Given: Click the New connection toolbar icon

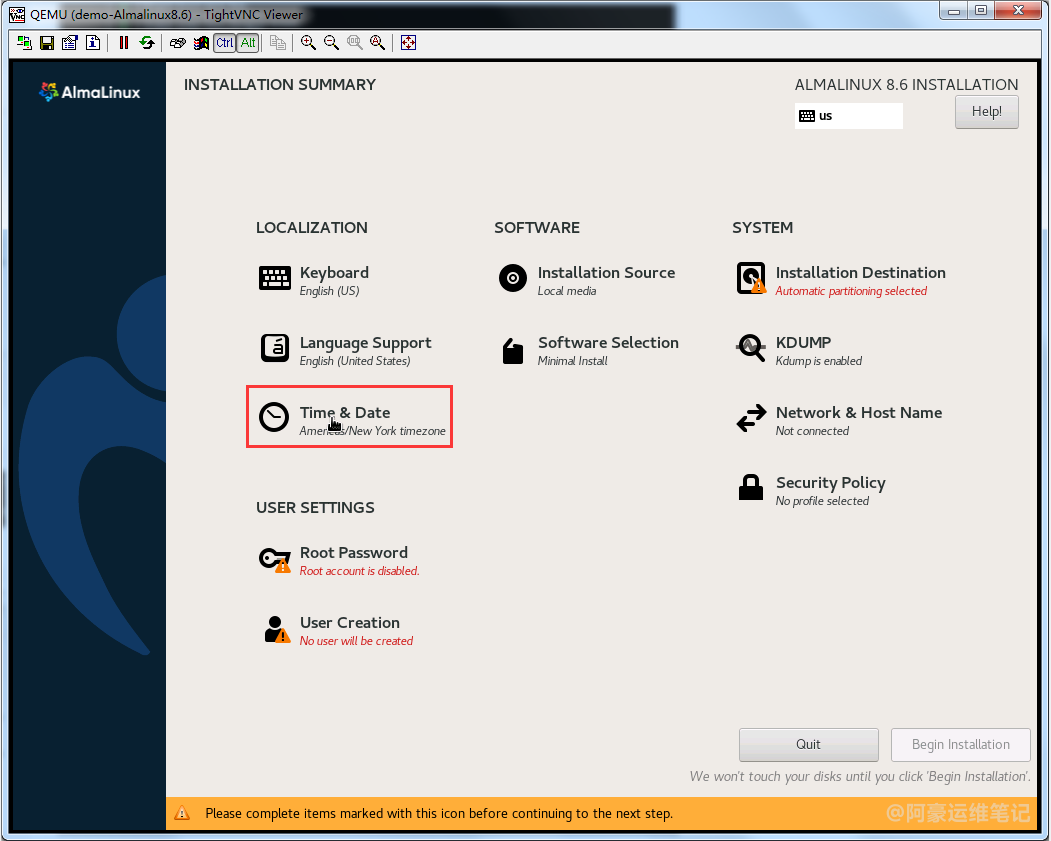Looking at the screenshot, I should coord(24,43).
